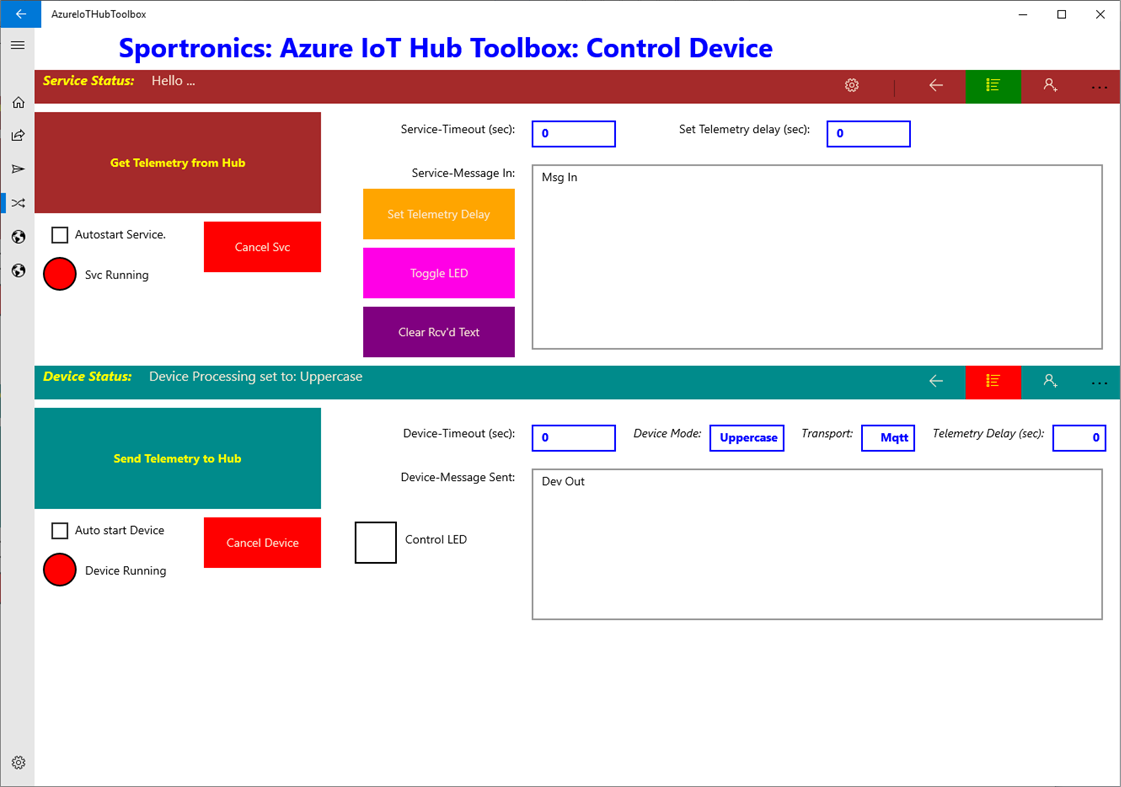The height and width of the screenshot is (787, 1121).
Task: Click the Transport Mqtt selector
Action: (888, 437)
